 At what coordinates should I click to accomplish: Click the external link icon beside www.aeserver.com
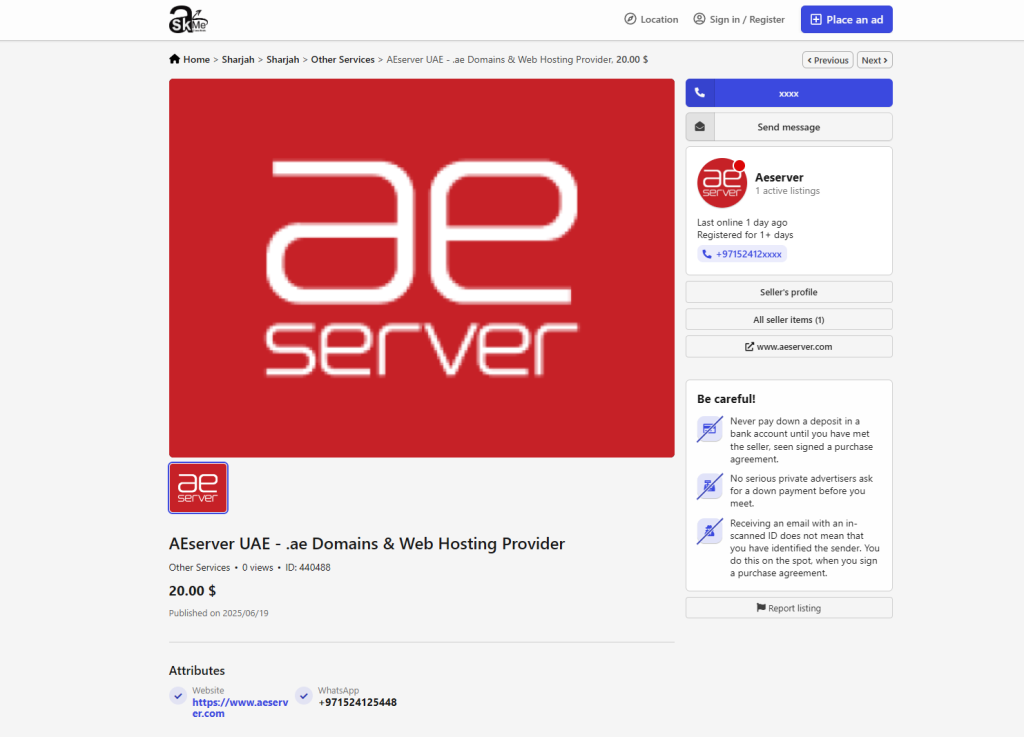click(750, 347)
